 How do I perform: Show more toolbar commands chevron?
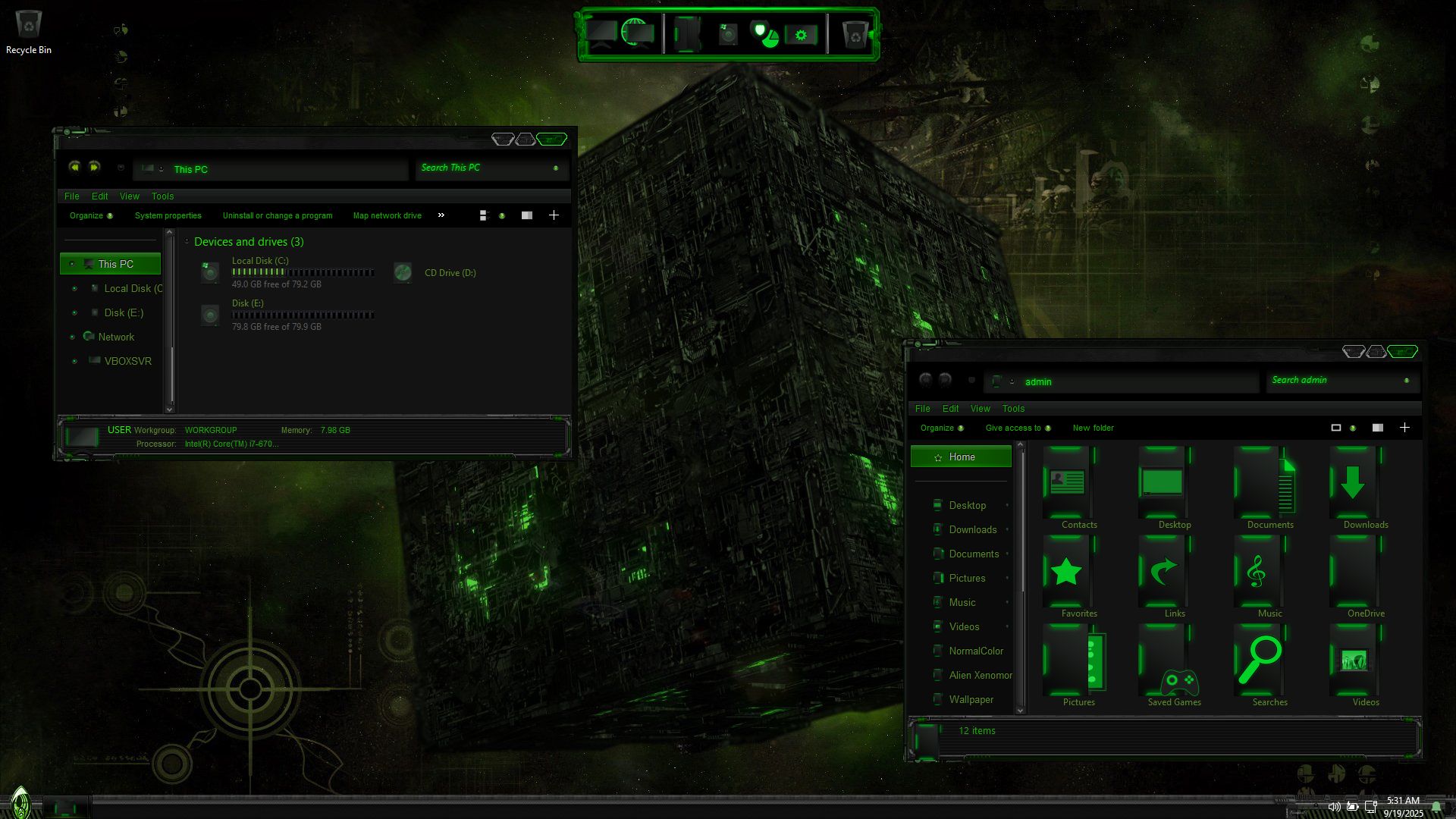pyautogui.click(x=441, y=215)
